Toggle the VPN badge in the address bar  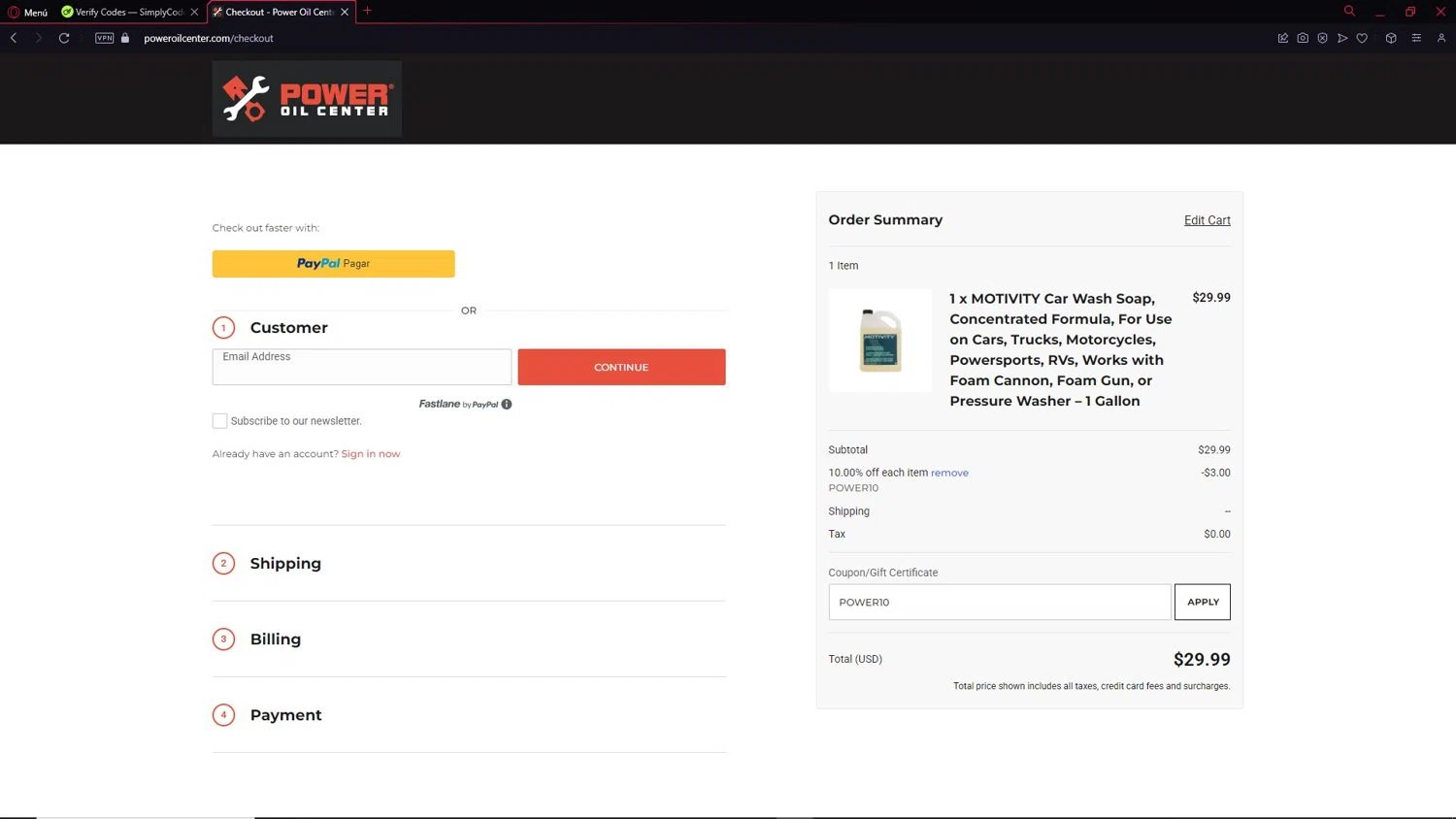(x=104, y=38)
